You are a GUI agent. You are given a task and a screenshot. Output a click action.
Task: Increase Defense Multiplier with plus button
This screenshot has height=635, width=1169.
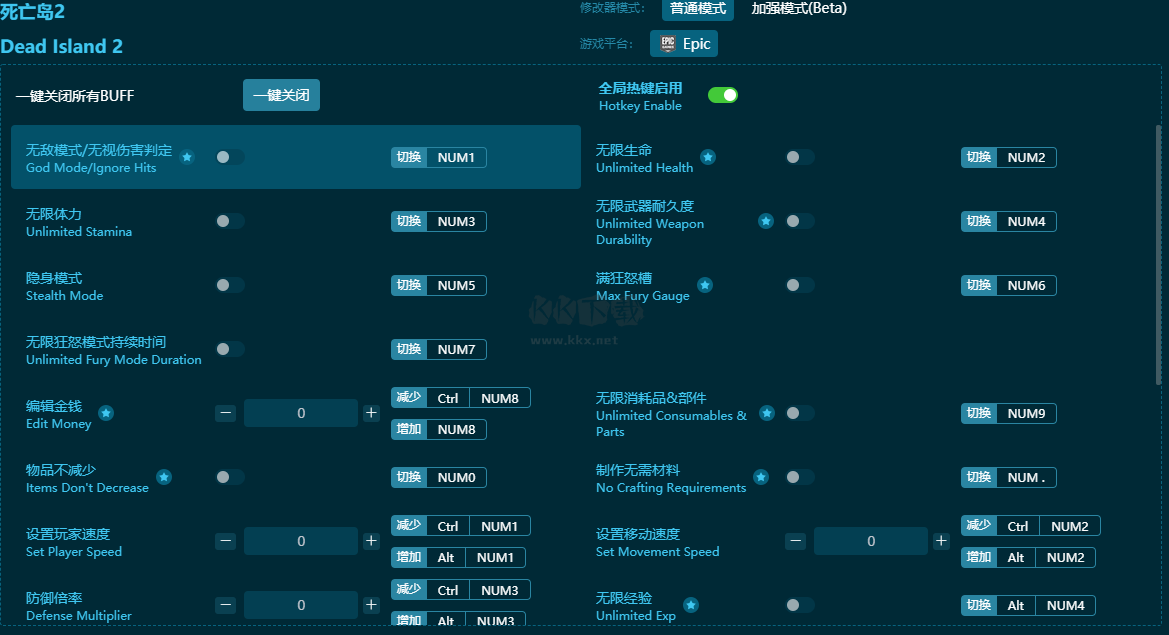click(371, 605)
